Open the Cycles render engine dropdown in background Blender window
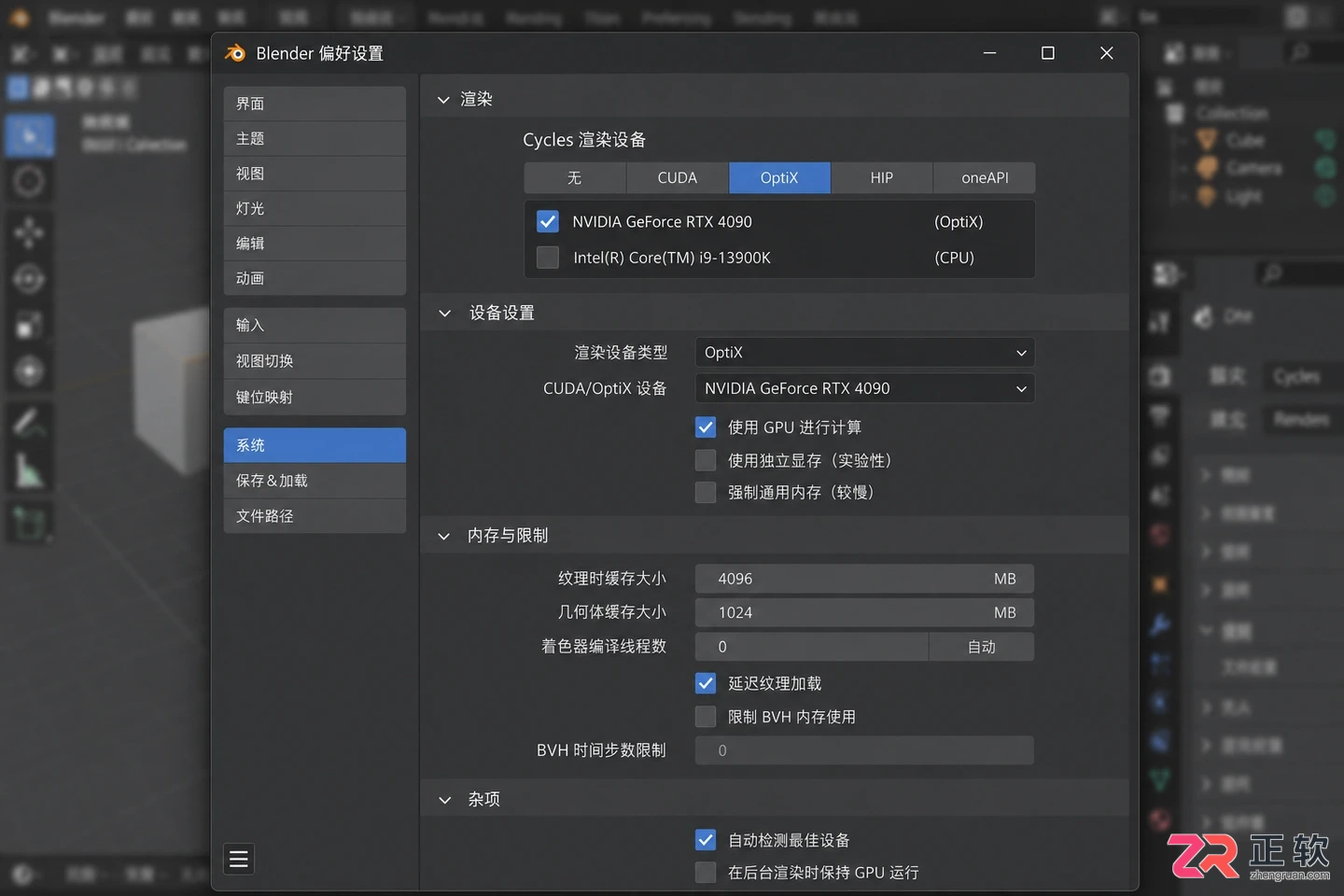The height and width of the screenshot is (896, 1344). pyautogui.click(x=1305, y=376)
